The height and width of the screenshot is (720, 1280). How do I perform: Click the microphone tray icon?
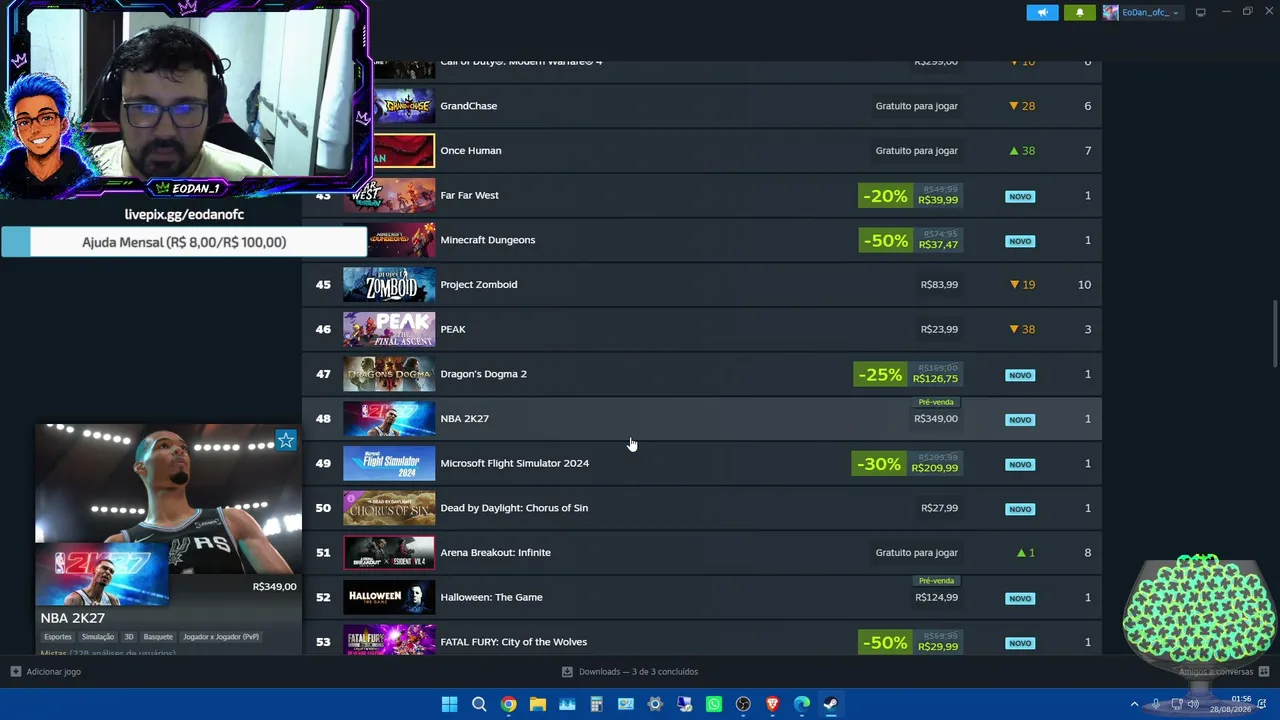(1156, 704)
